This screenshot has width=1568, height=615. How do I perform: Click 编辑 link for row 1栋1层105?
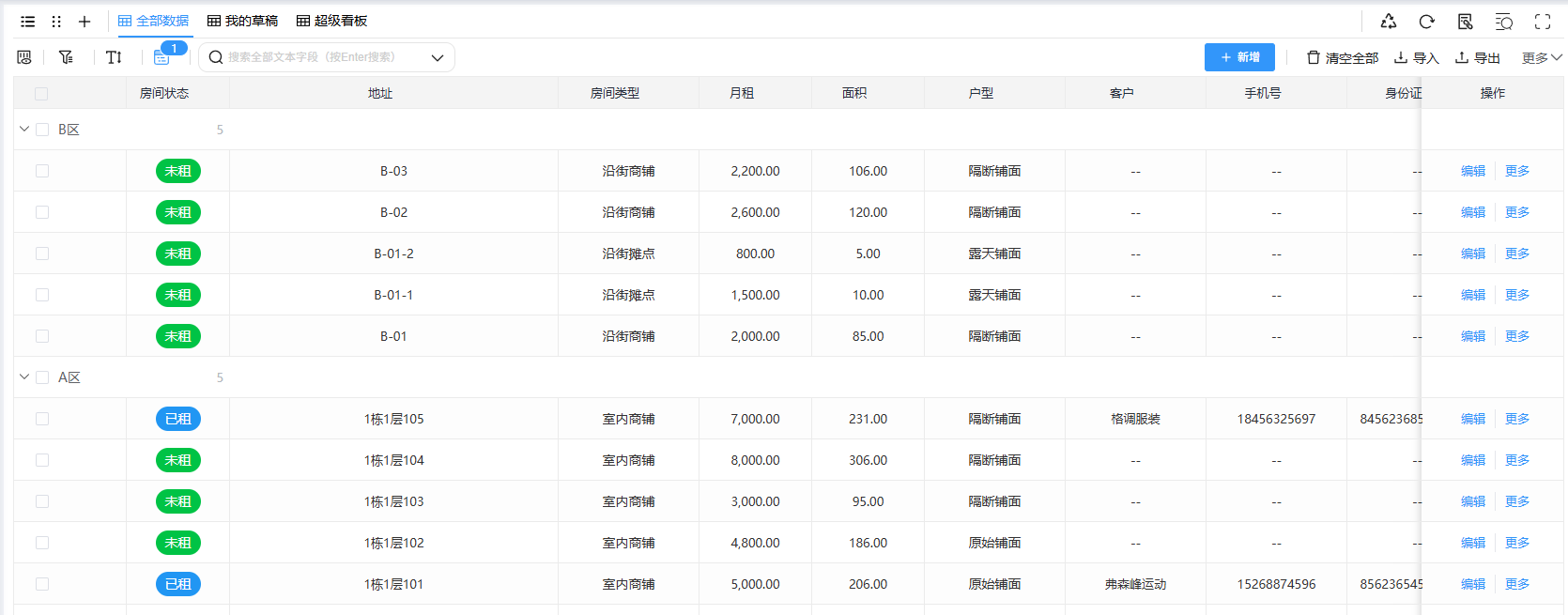[1472, 419]
